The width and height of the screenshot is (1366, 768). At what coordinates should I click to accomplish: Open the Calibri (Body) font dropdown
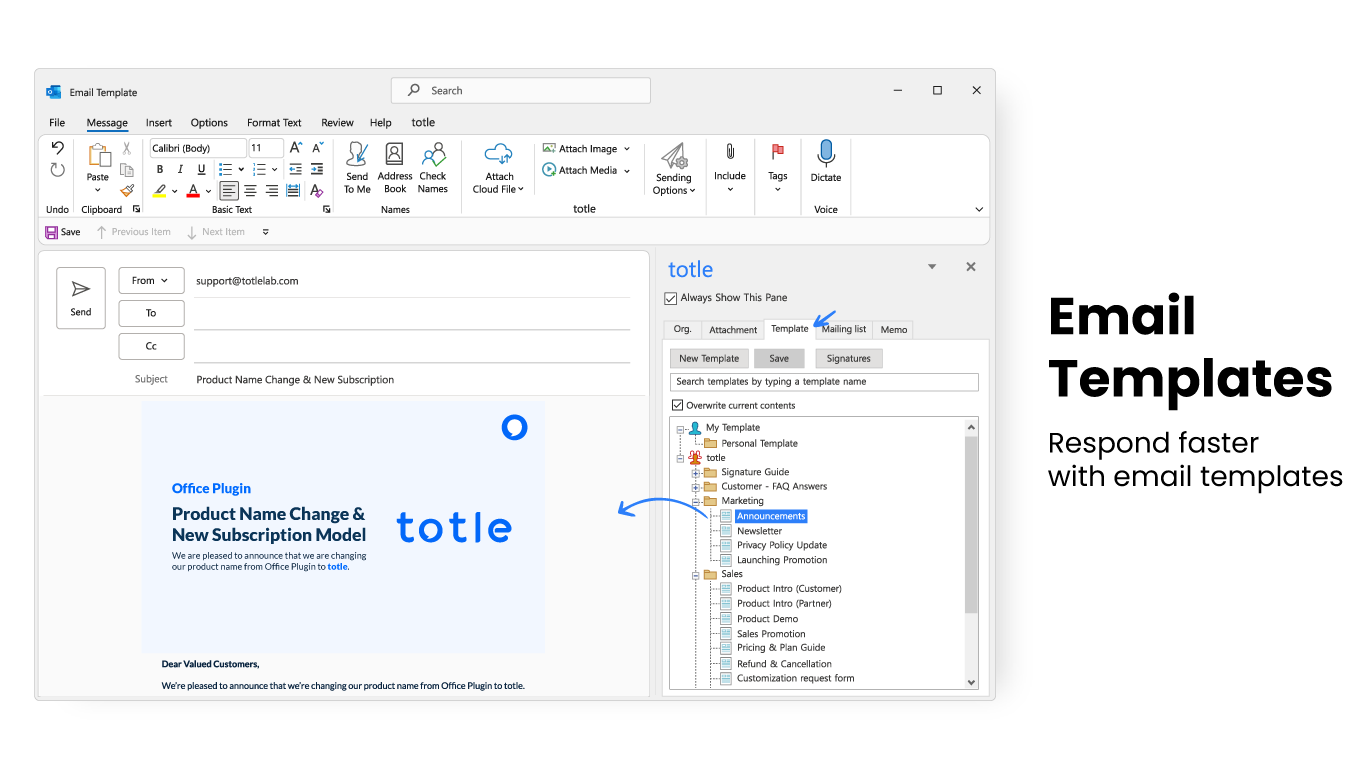pos(198,148)
